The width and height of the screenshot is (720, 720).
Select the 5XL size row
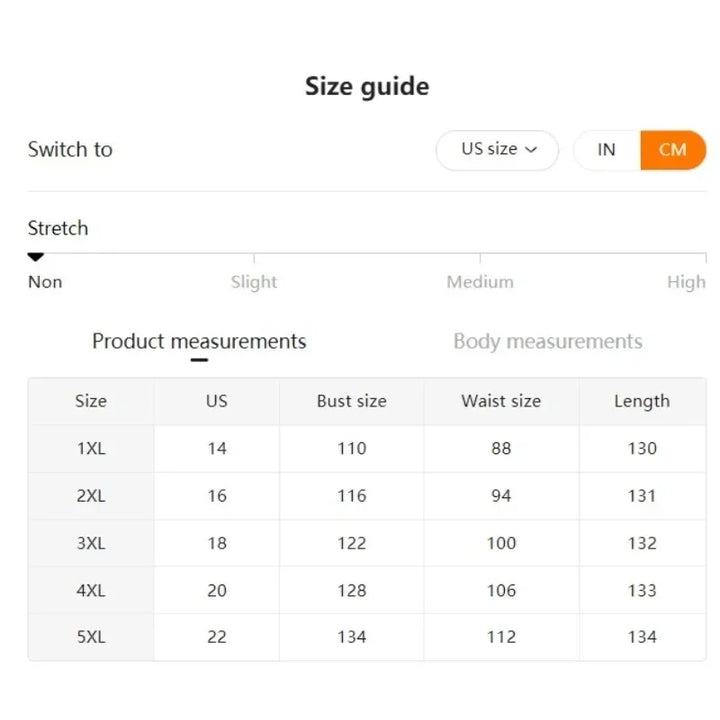pos(91,637)
